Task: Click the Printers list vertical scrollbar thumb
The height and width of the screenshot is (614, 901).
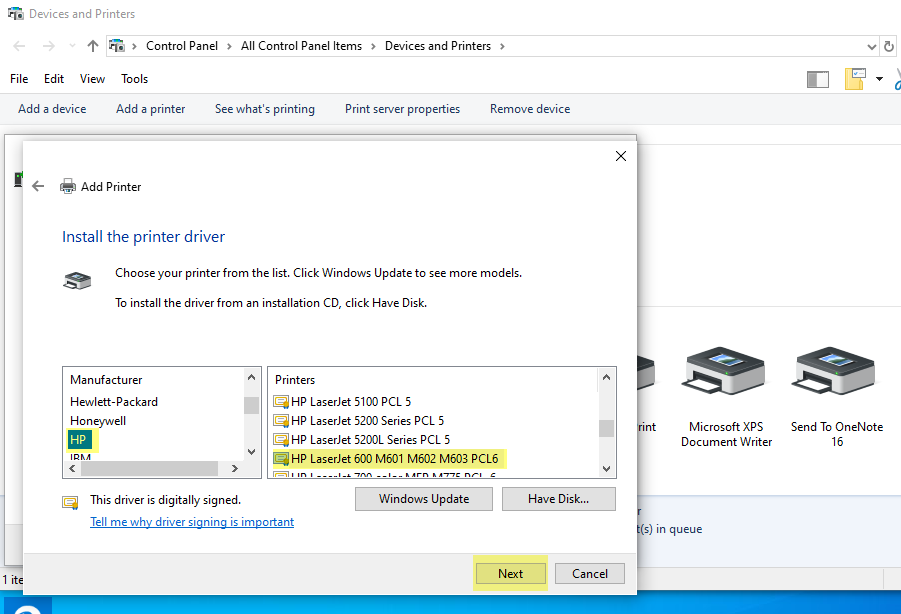Action: coord(606,428)
